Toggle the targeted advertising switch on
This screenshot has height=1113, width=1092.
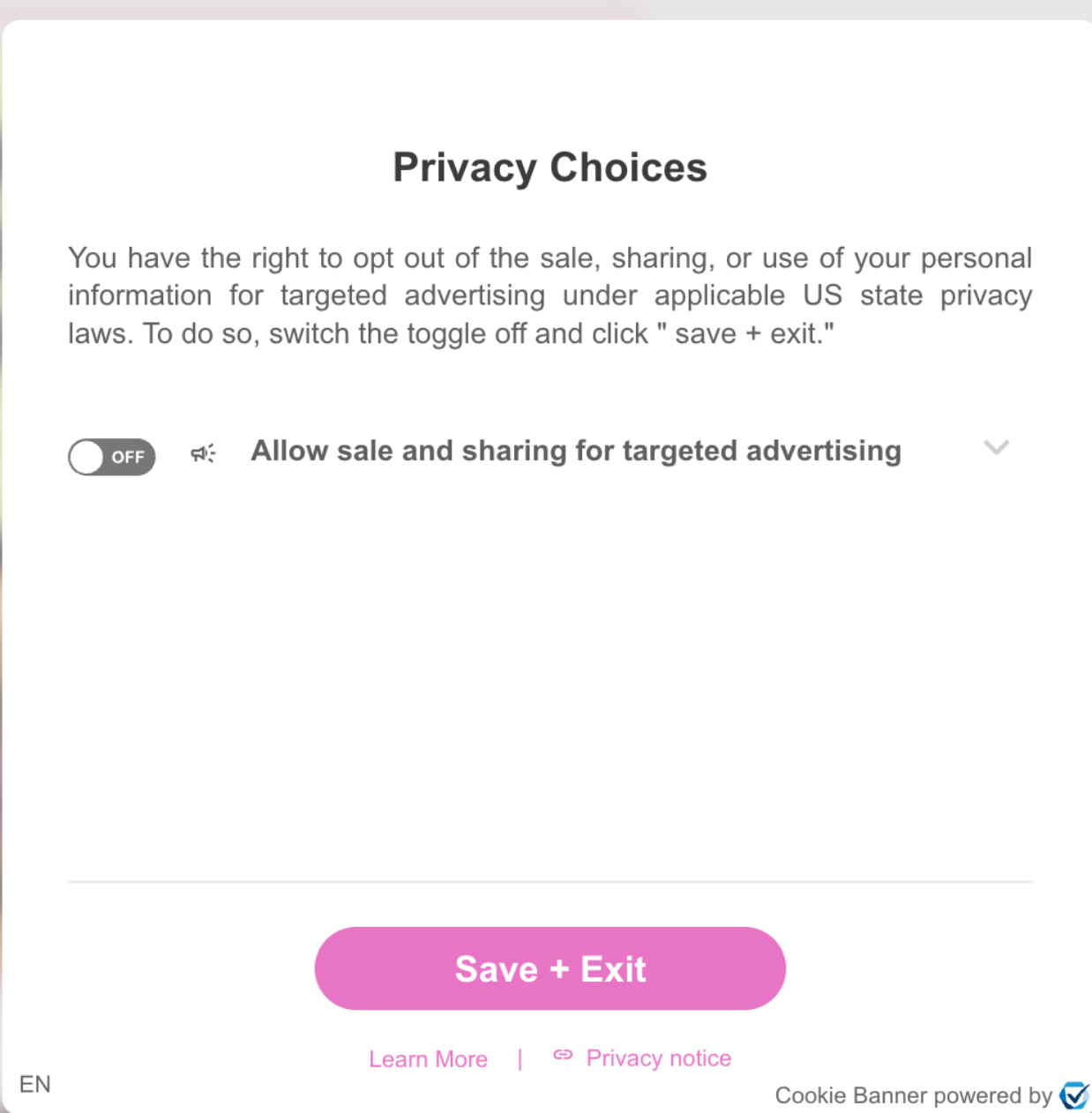(112, 457)
